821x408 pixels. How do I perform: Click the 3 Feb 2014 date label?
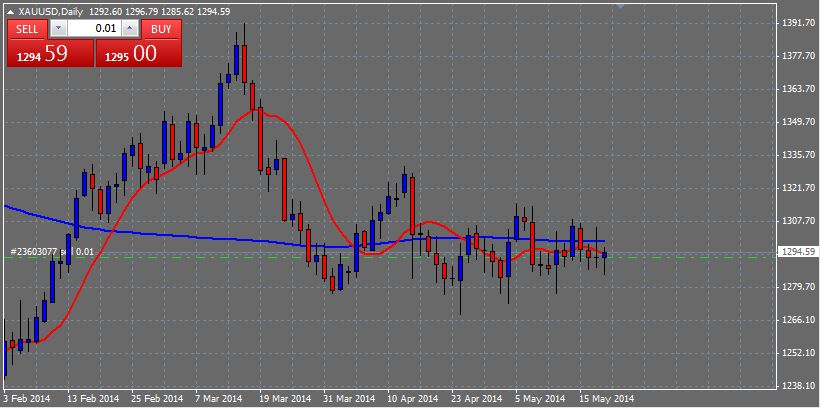tap(27, 399)
